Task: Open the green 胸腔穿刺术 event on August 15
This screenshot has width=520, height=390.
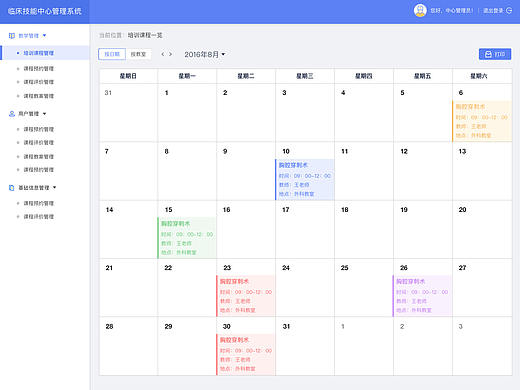Action: coord(187,238)
